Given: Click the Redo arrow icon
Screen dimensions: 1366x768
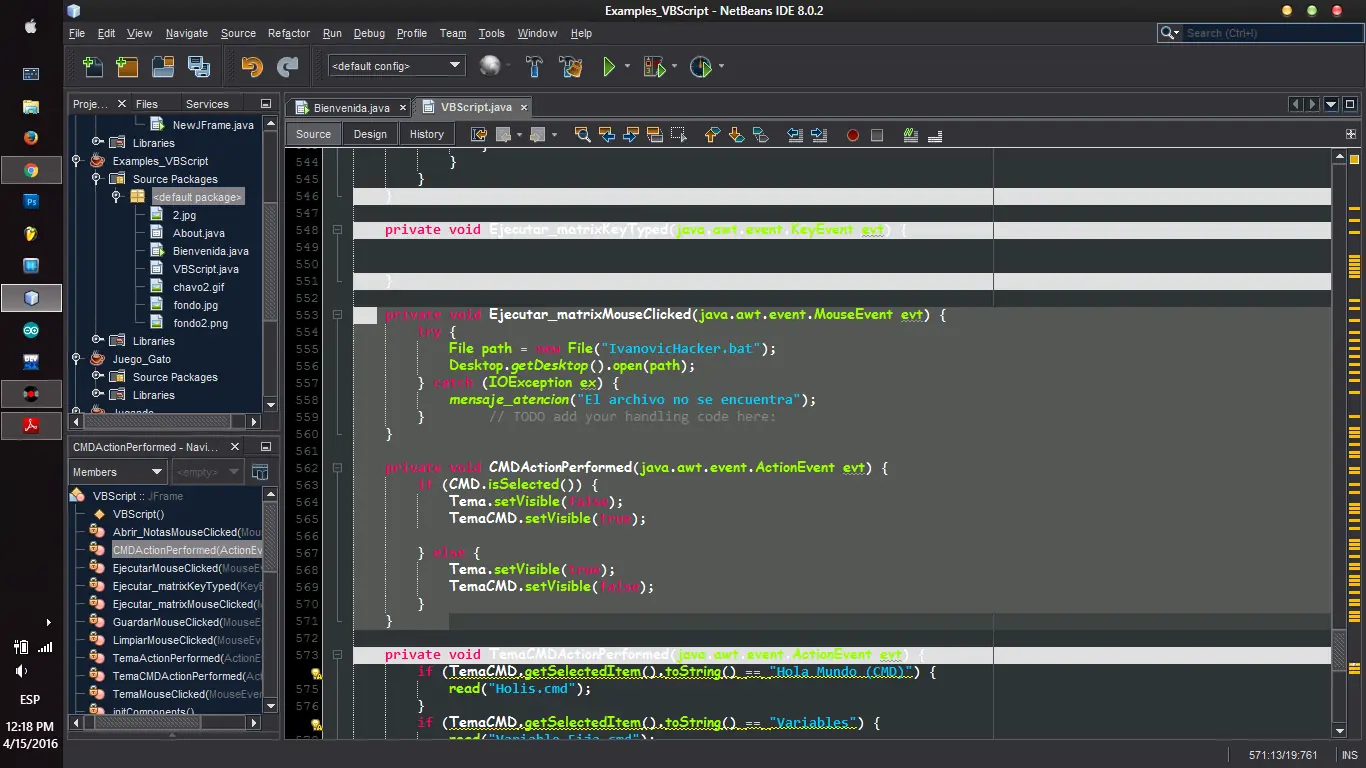Looking at the screenshot, I should pyautogui.click(x=288, y=67).
